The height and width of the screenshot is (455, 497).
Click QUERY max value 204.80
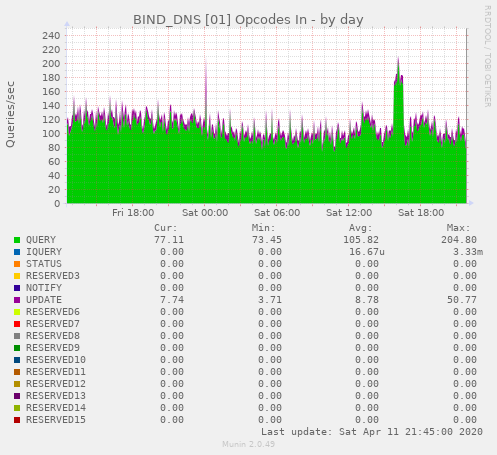tap(459, 240)
